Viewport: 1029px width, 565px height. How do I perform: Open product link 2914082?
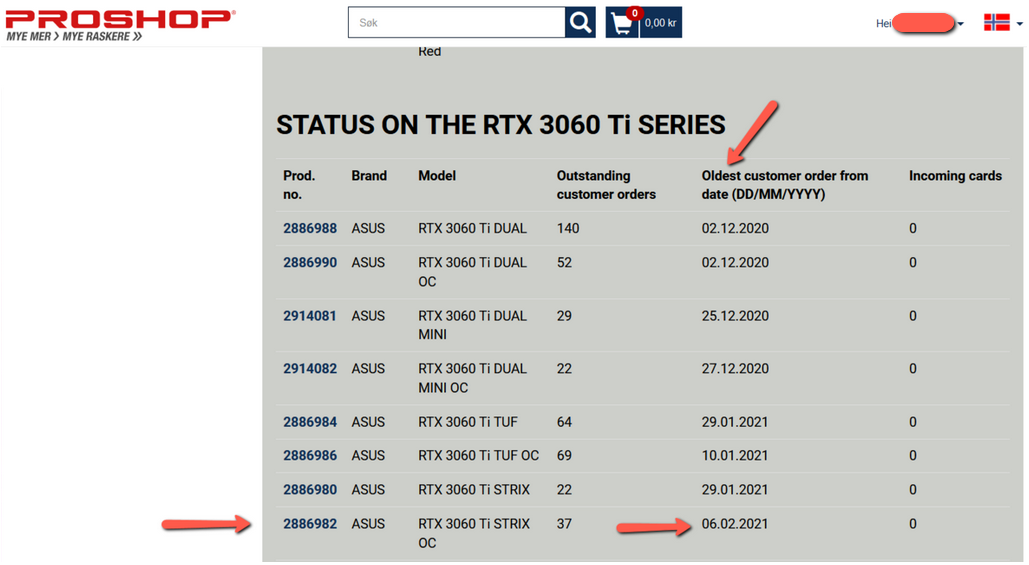[x=310, y=369]
